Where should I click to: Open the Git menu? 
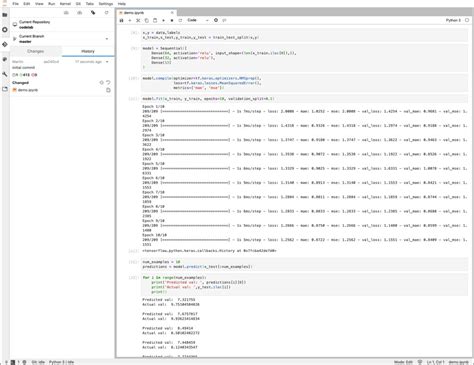(x=78, y=4)
